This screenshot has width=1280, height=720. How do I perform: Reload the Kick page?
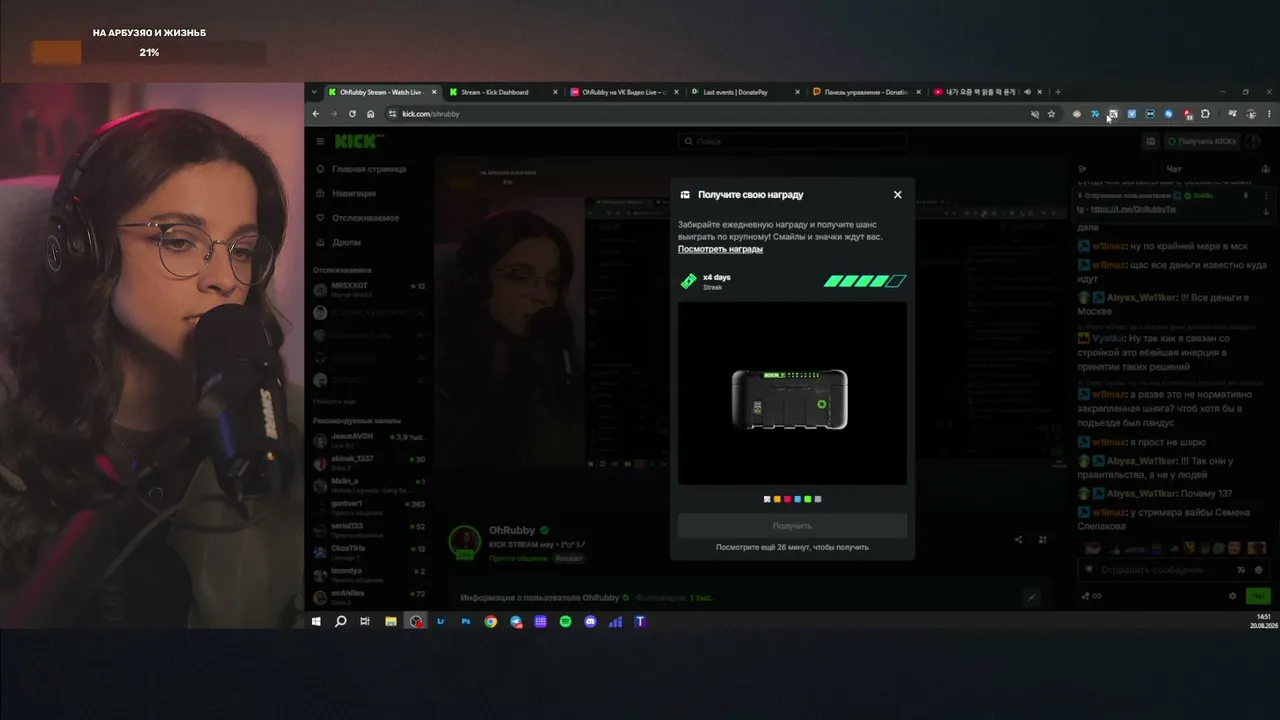point(352,114)
